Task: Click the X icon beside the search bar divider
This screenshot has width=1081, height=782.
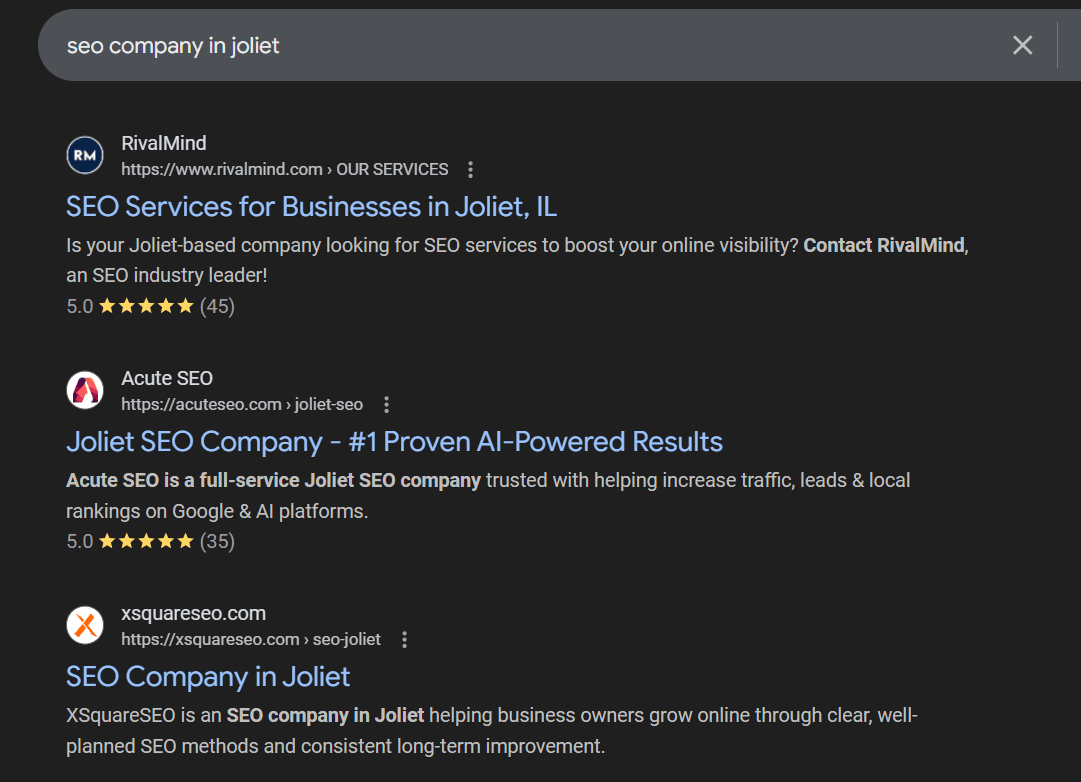Action: click(x=1022, y=45)
